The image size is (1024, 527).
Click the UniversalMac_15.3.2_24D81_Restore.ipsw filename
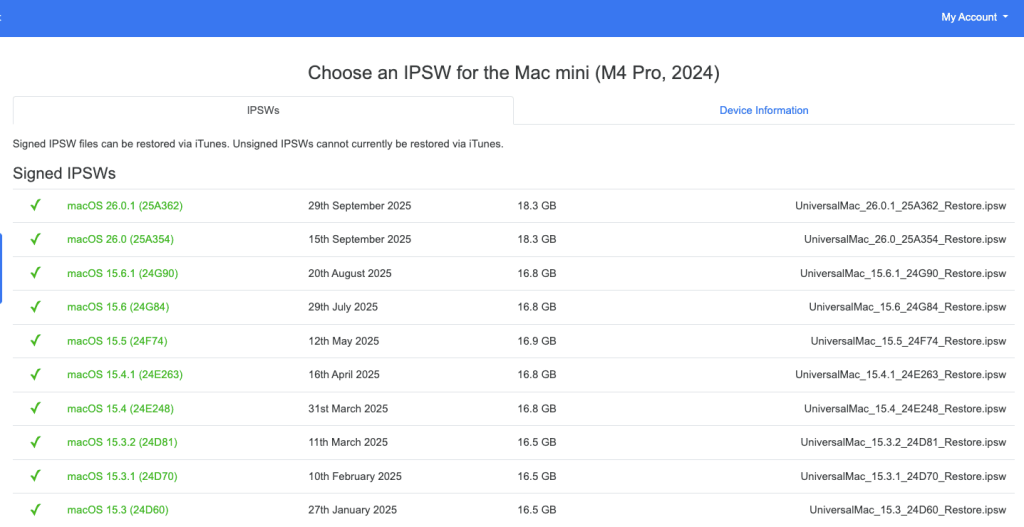pyautogui.click(x=902, y=442)
